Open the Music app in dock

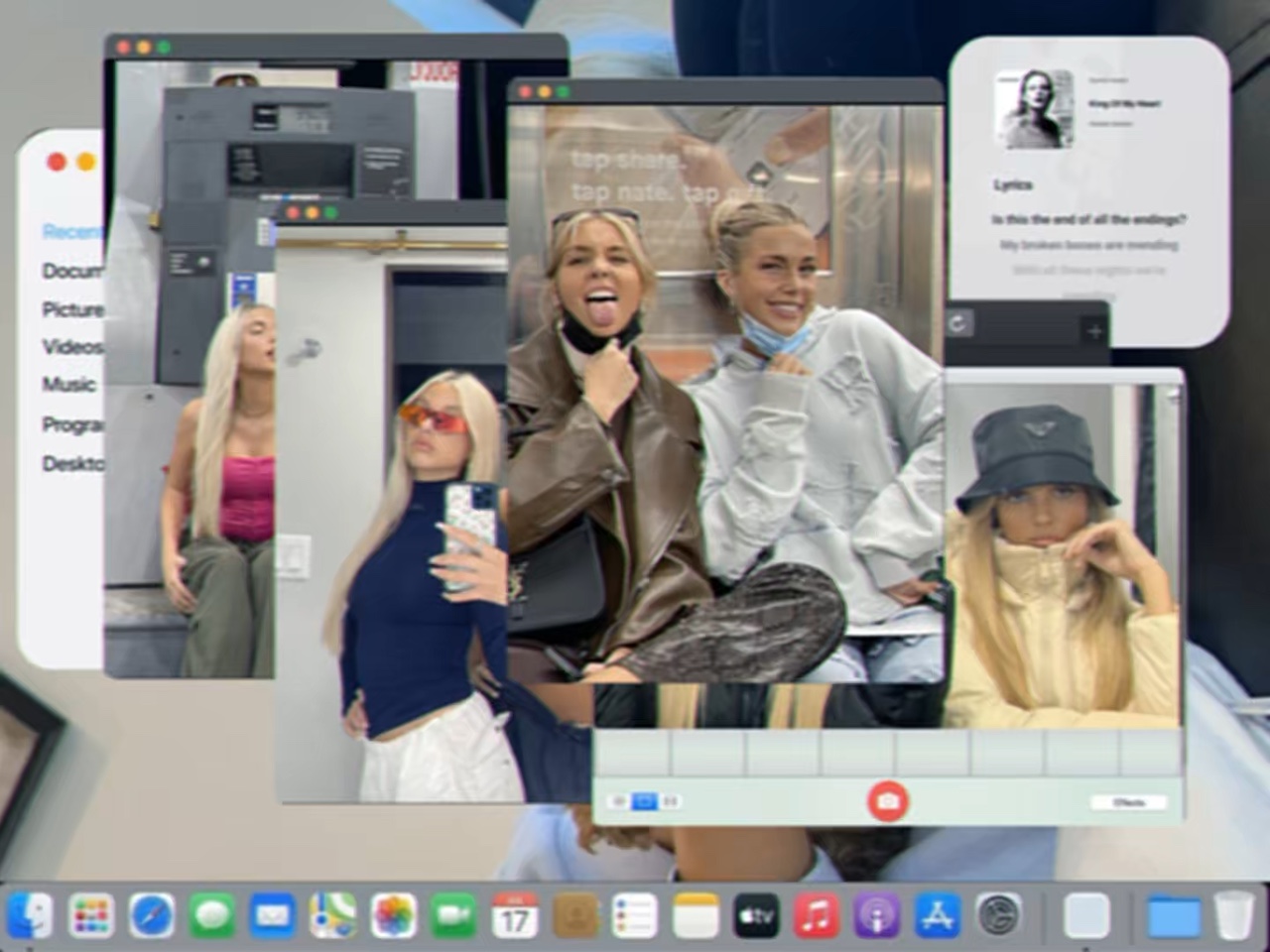tap(817, 915)
